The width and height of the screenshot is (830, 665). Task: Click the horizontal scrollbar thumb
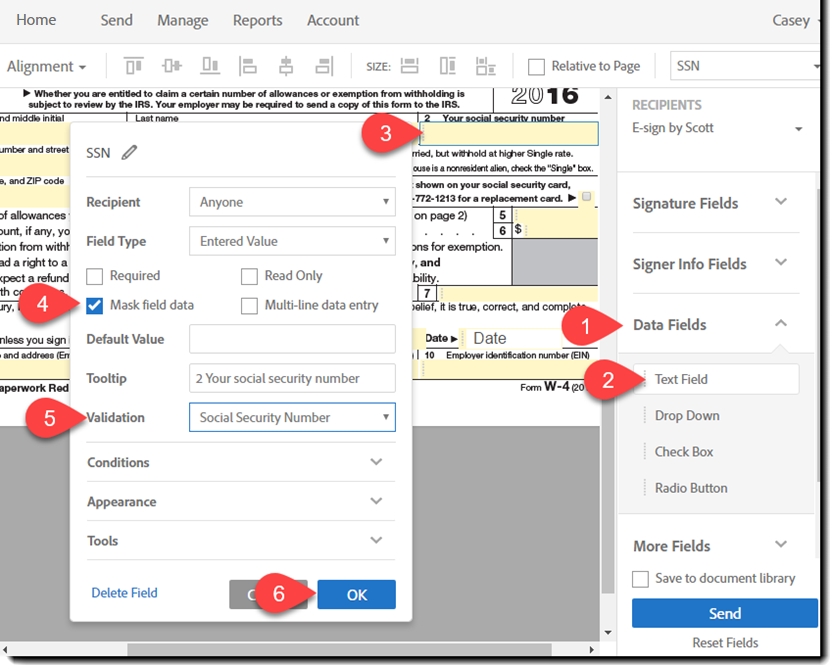point(339,649)
